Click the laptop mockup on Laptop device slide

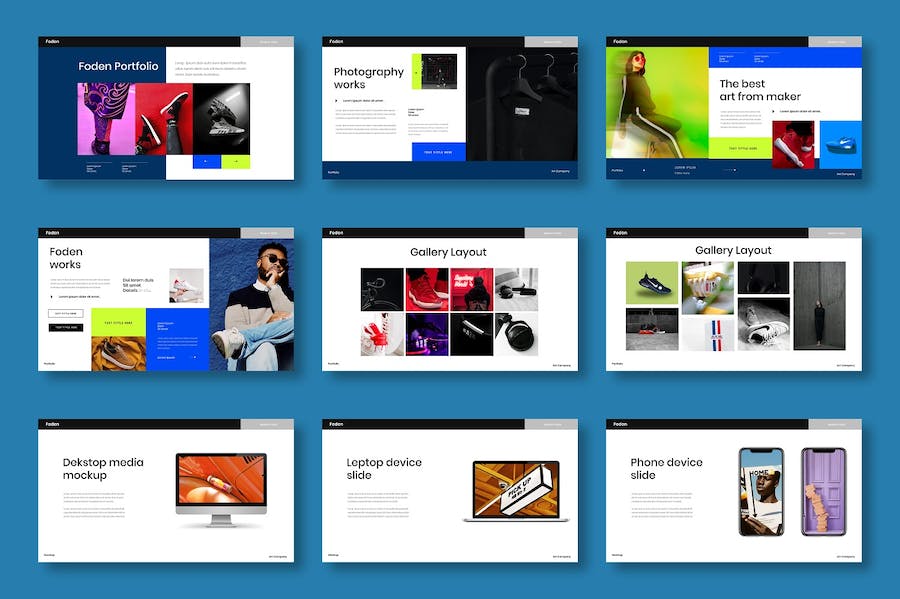point(515,491)
